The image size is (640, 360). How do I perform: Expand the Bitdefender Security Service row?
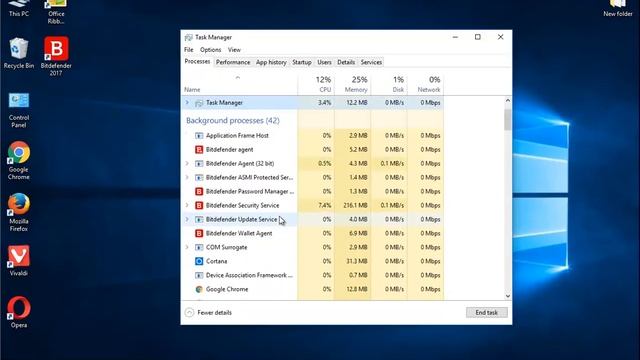coord(187,205)
